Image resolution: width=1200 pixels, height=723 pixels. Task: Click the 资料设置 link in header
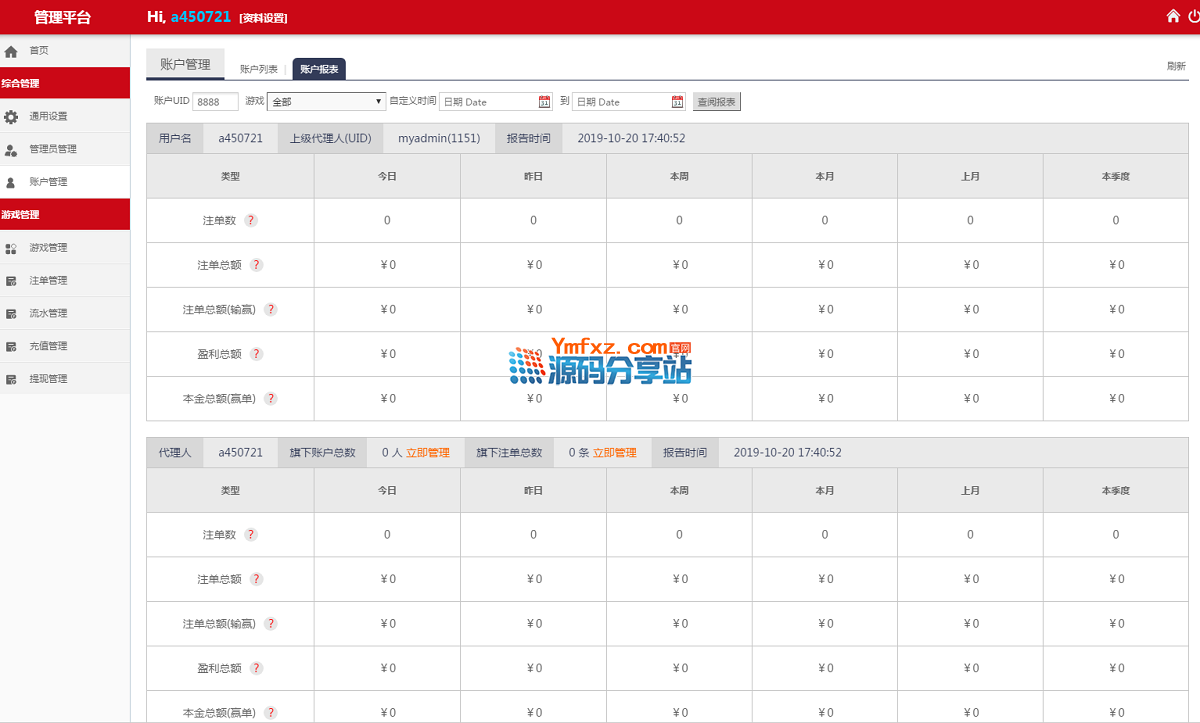pos(263,18)
